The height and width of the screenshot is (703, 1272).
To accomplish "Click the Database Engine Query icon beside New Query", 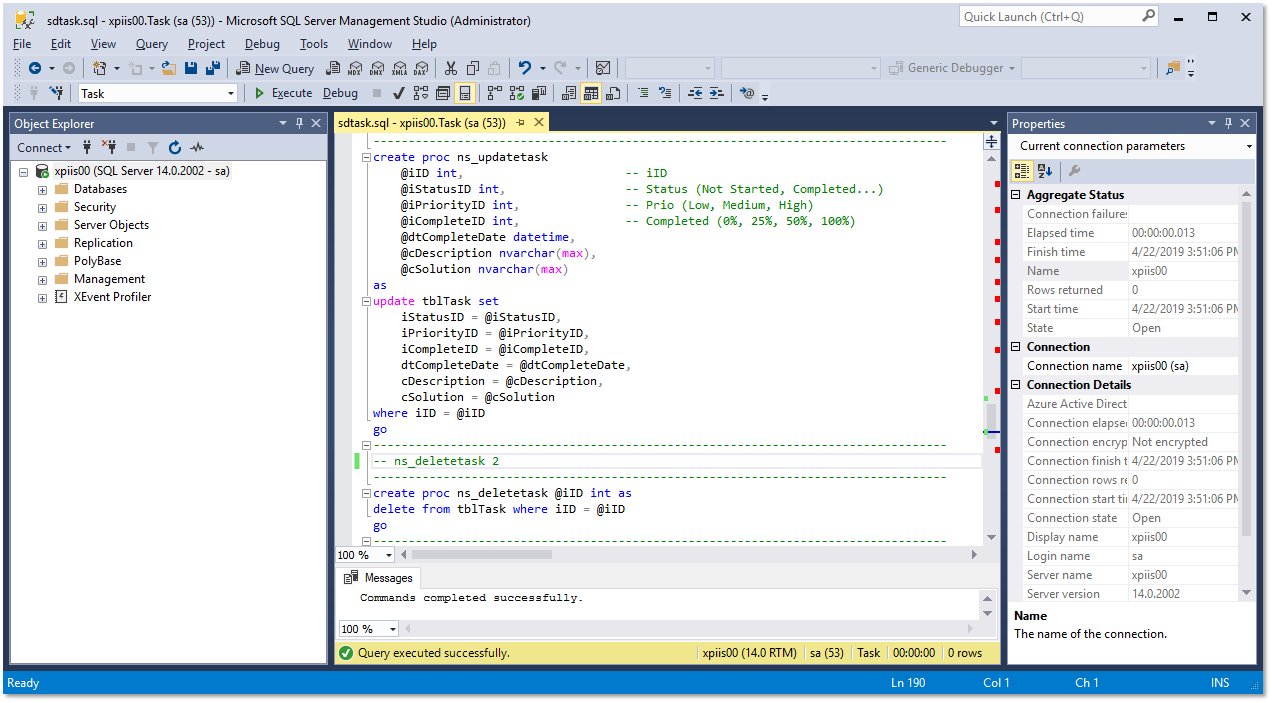I will 332,68.
